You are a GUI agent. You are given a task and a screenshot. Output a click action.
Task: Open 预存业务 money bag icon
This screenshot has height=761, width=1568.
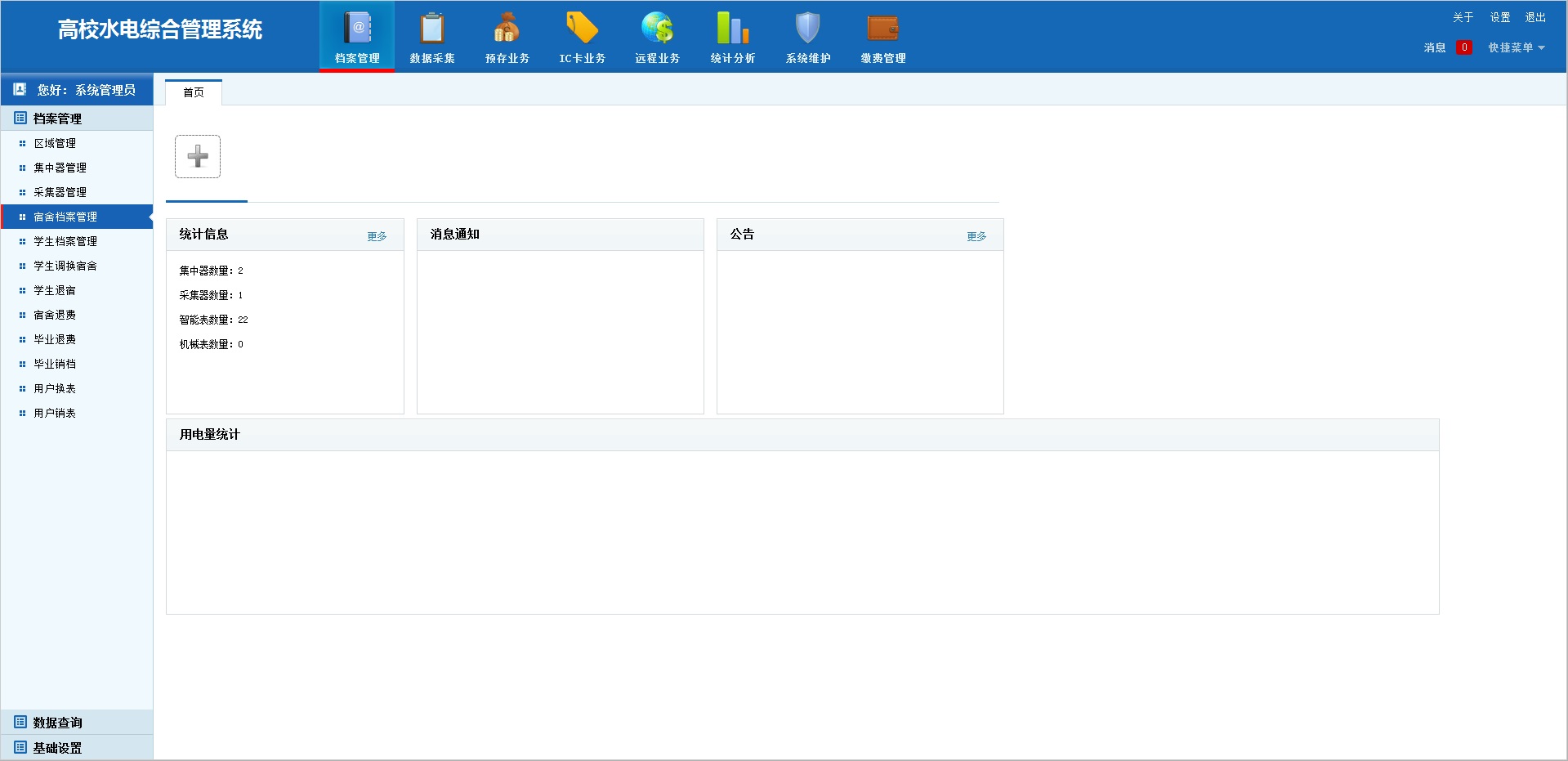(x=507, y=29)
